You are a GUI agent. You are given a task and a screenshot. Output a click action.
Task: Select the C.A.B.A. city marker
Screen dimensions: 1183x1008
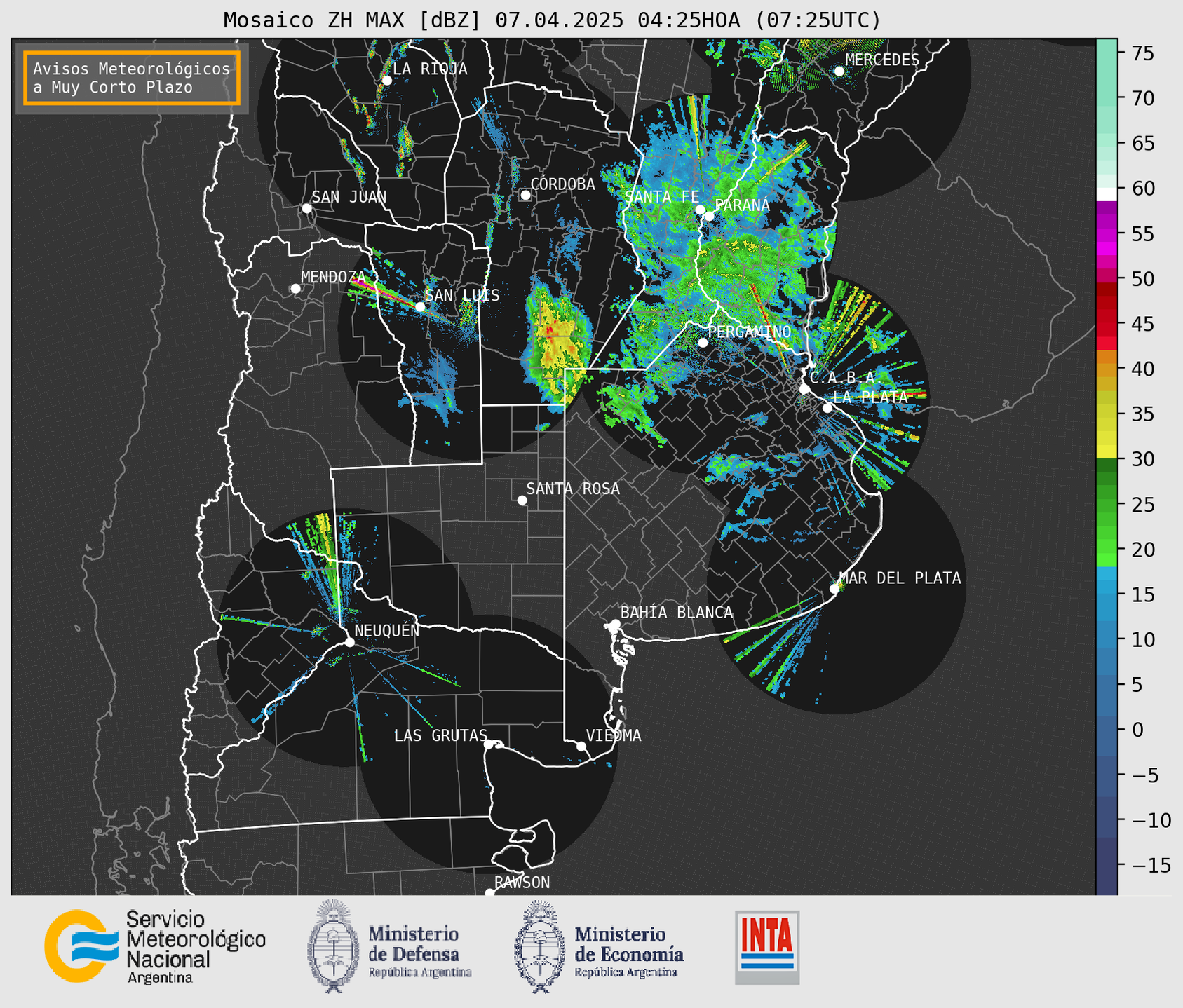pos(805,389)
